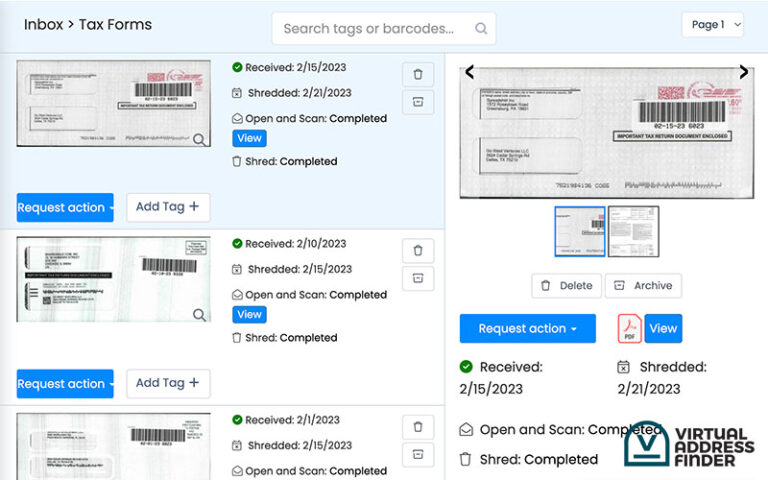Click magnifier icon on first envelope thumbnail
The height and width of the screenshot is (480, 768).
(x=200, y=140)
